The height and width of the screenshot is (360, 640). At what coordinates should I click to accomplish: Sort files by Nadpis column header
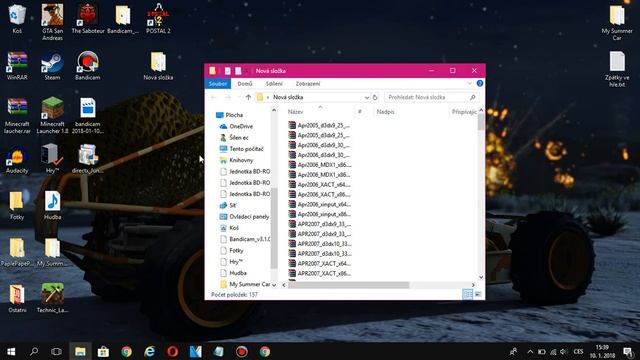(385, 111)
